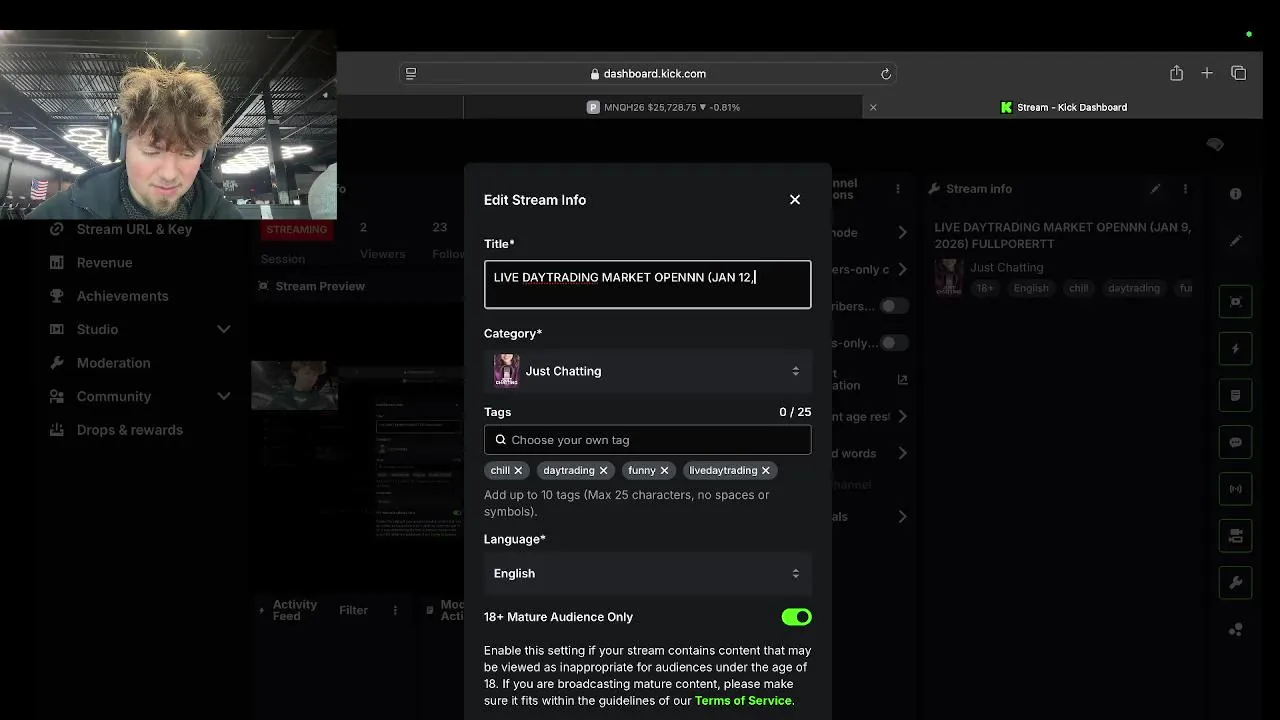The image size is (1280, 720).
Task: Click the daytrading tag in Stream info panel
Action: coord(1134,288)
